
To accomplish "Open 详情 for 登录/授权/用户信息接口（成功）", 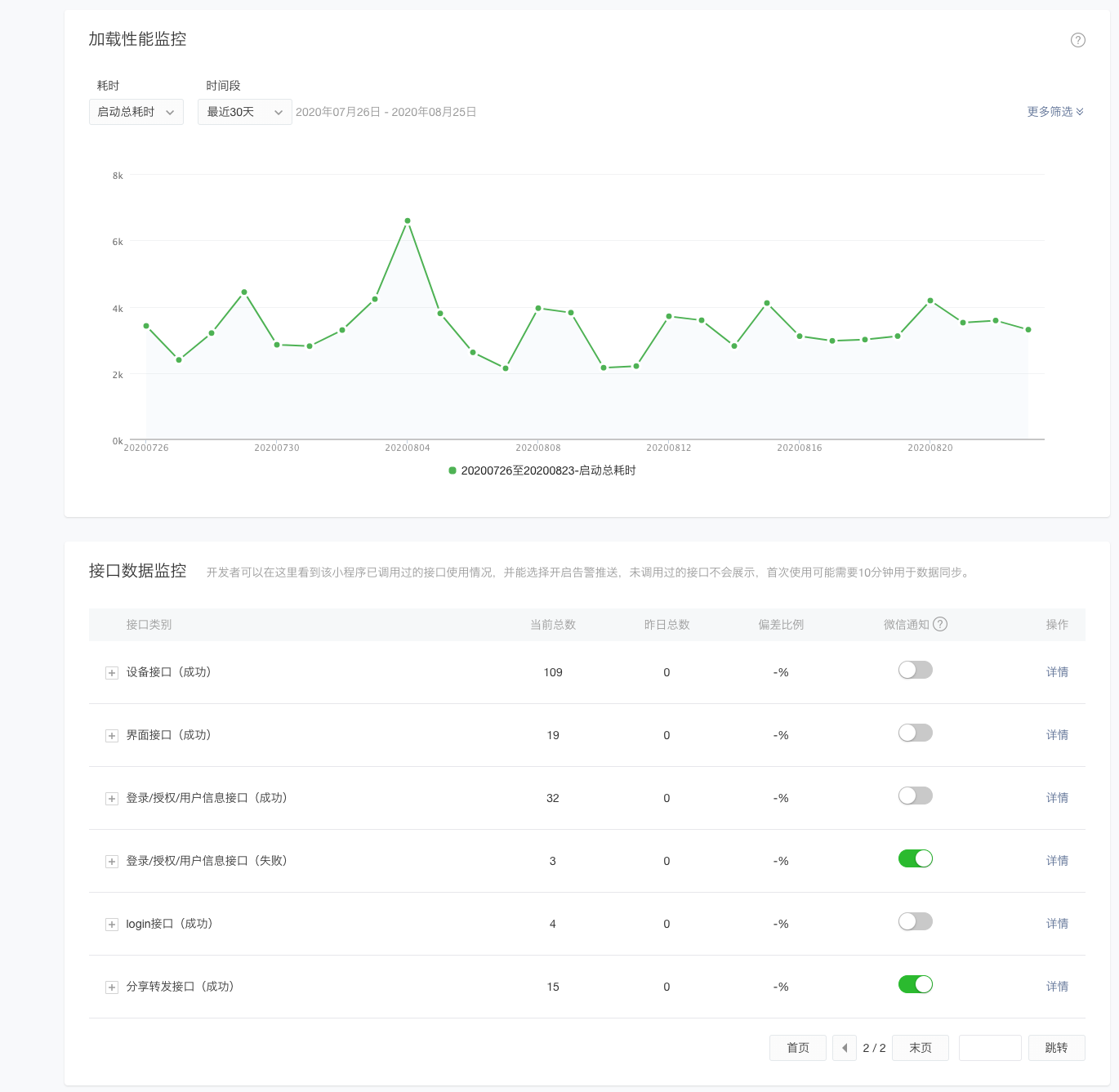I will (1057, 798).
